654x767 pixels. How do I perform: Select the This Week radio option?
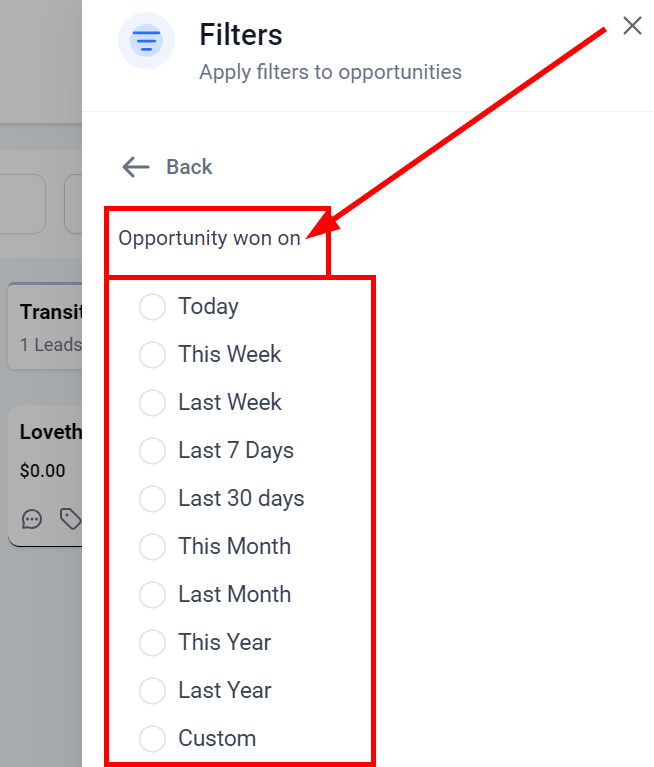153,355
